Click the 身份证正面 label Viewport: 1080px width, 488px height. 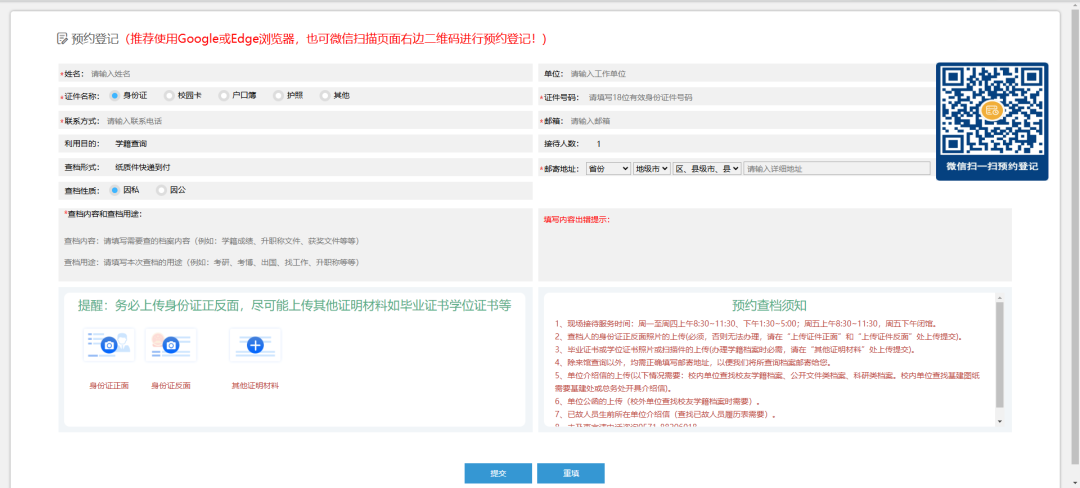(x=109, y=385)
